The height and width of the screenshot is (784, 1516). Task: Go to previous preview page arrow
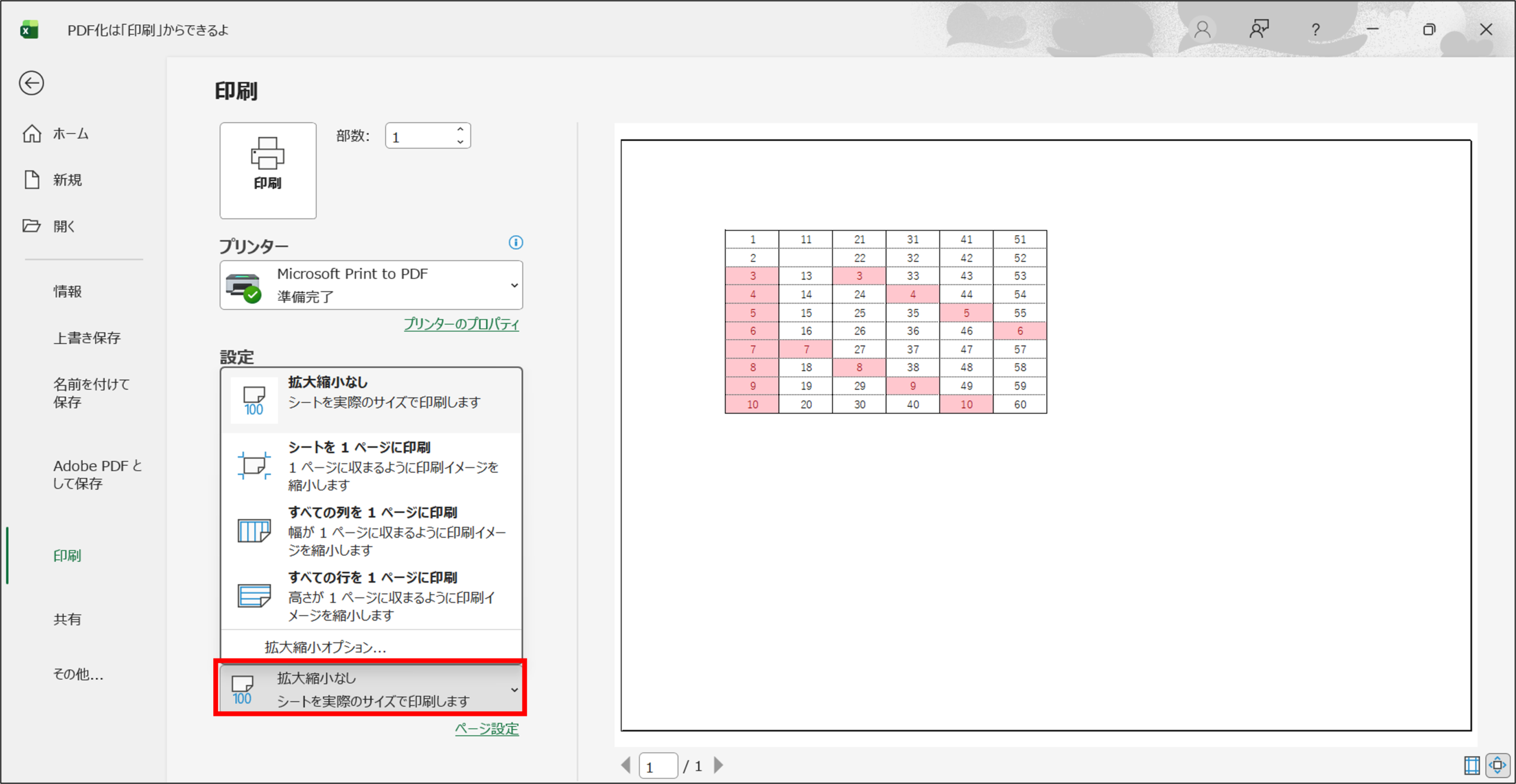click(x=626, y=765)
